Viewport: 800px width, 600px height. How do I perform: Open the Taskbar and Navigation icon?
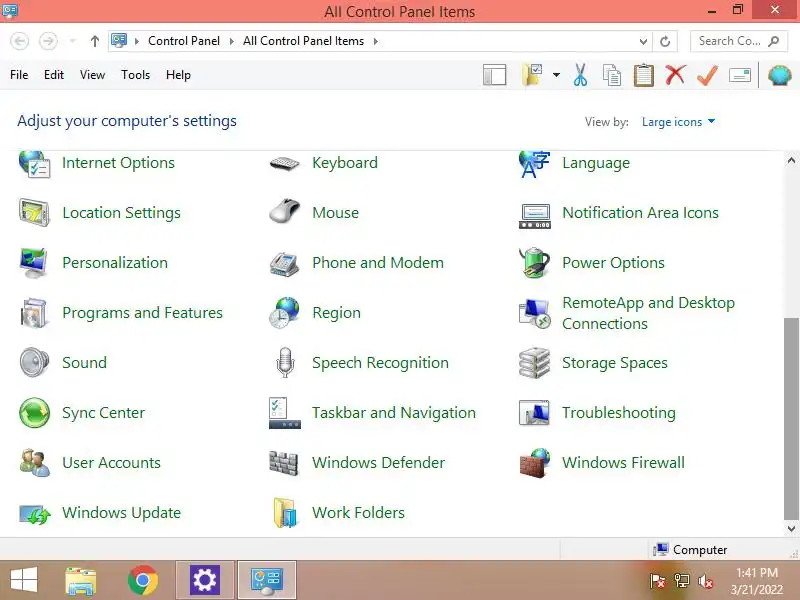(284, 413)
